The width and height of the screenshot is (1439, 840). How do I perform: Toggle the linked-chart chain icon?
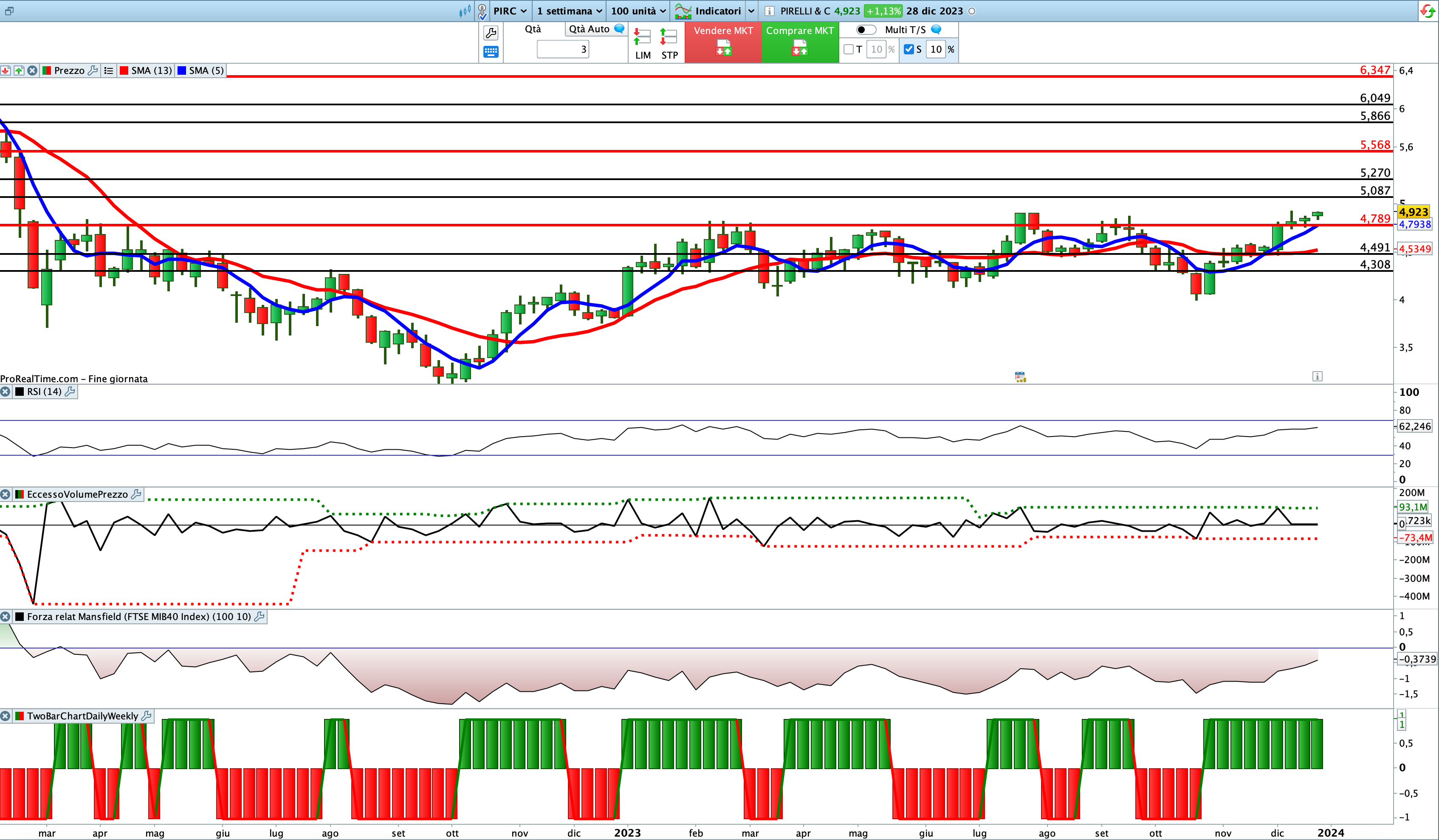tap(482, 11)
